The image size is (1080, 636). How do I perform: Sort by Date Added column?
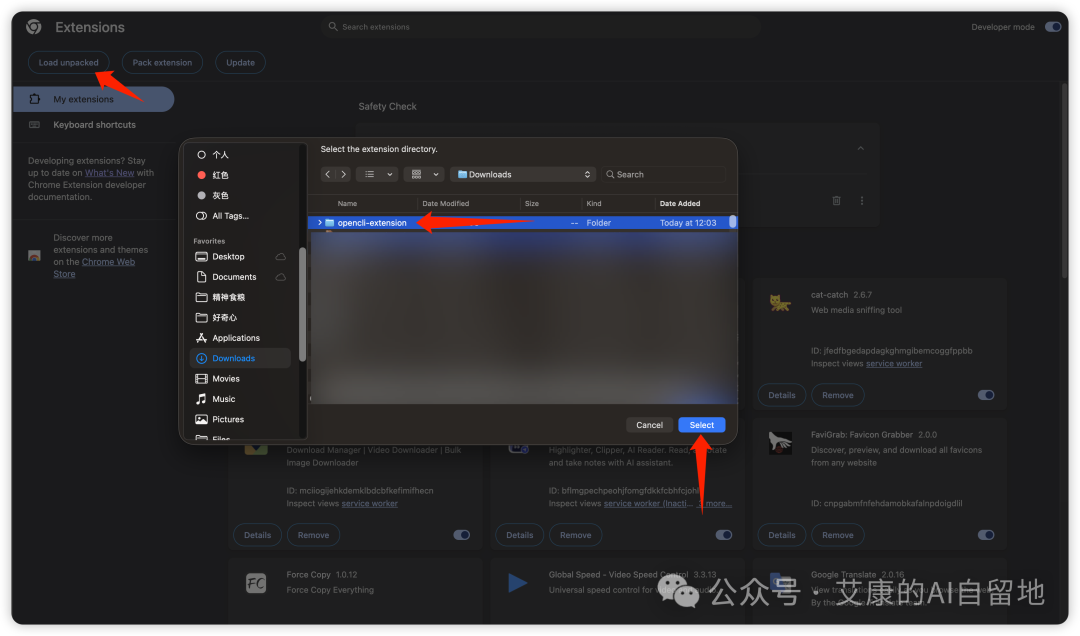click(x=680, y=203)
